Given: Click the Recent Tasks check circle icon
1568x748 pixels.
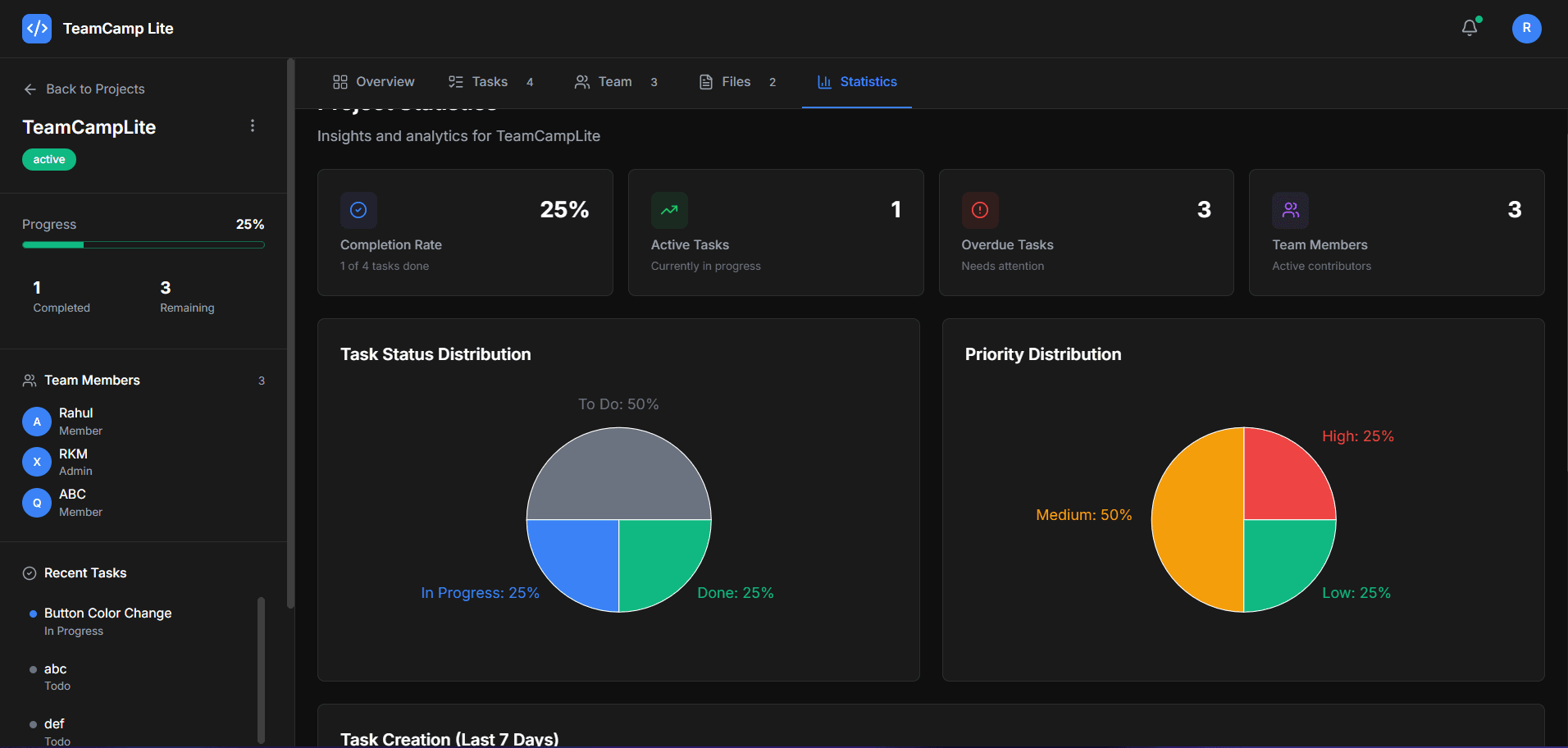Looking at the screenshot, I should tap(30, 573).
